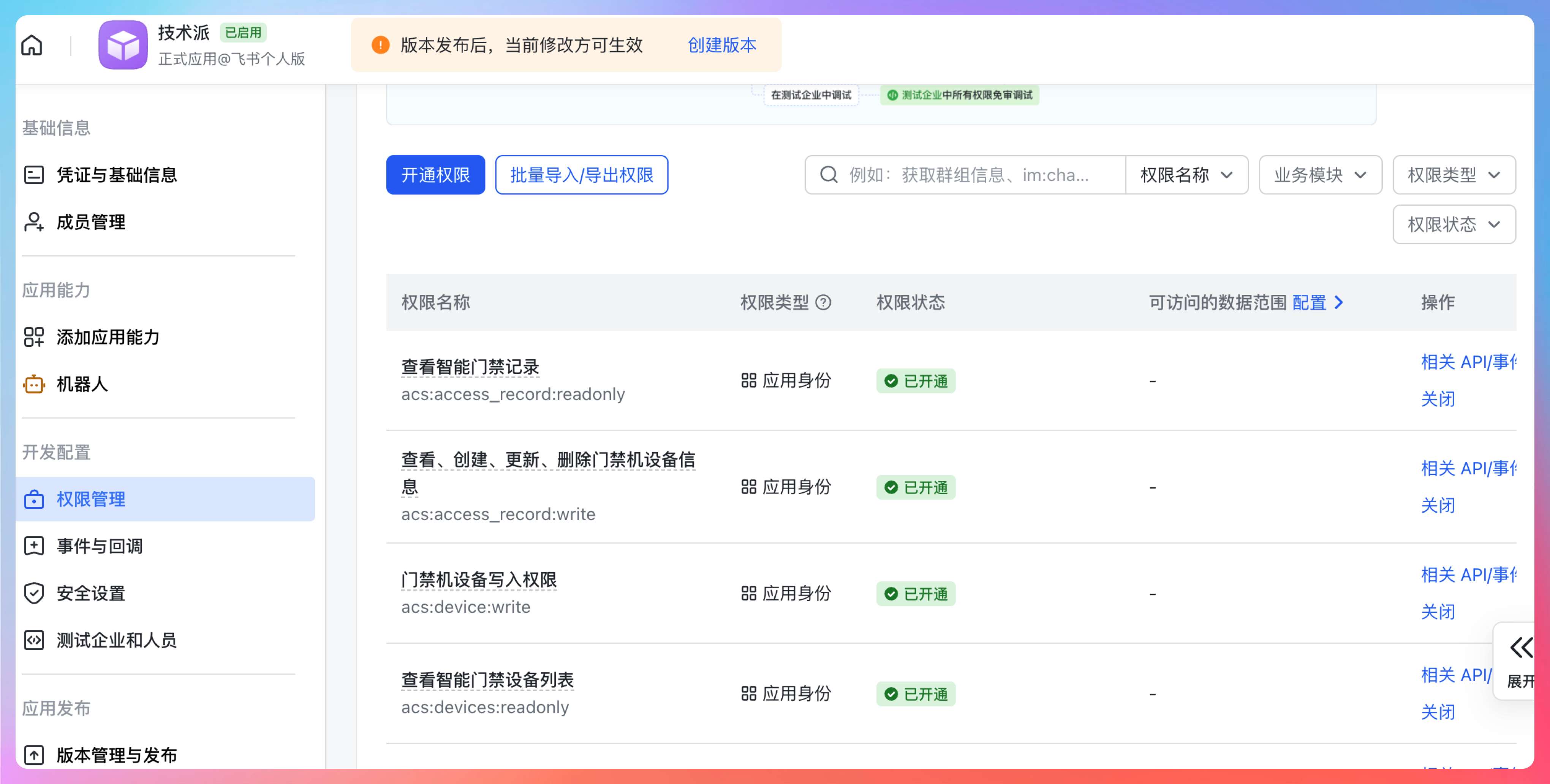Select 版本管理与发布 in sidebar
1550x784 pixels.
pyautogui.click(x=117, y=755)
